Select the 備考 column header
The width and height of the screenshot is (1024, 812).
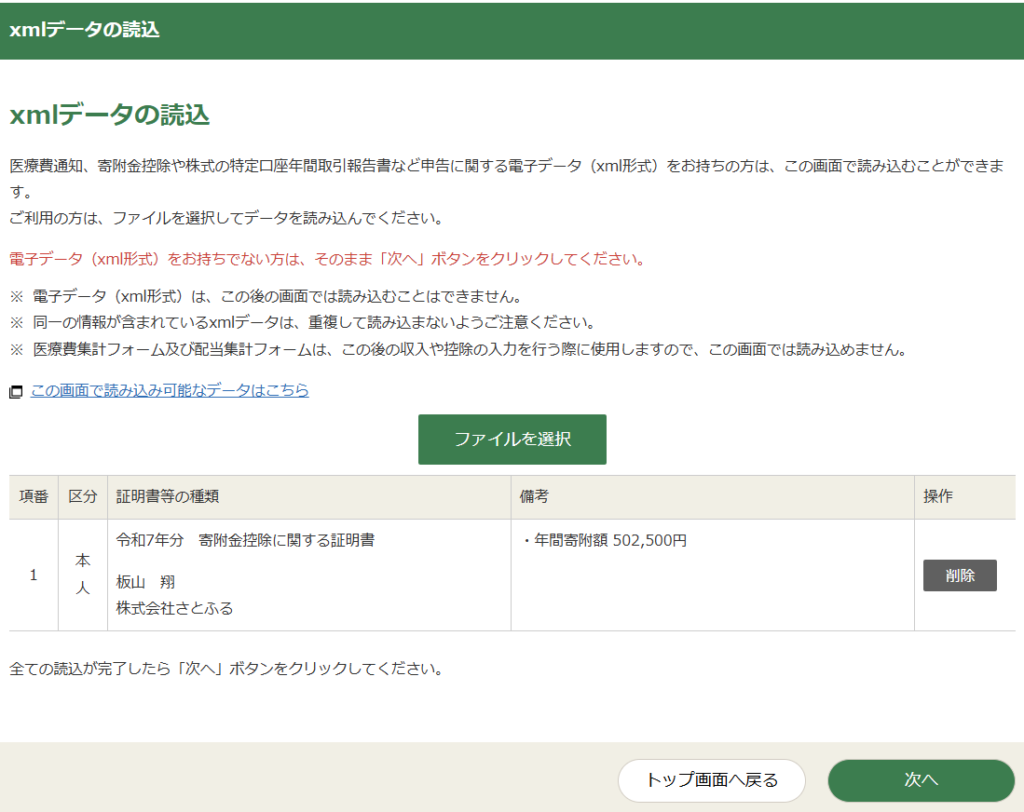point(534,497)
